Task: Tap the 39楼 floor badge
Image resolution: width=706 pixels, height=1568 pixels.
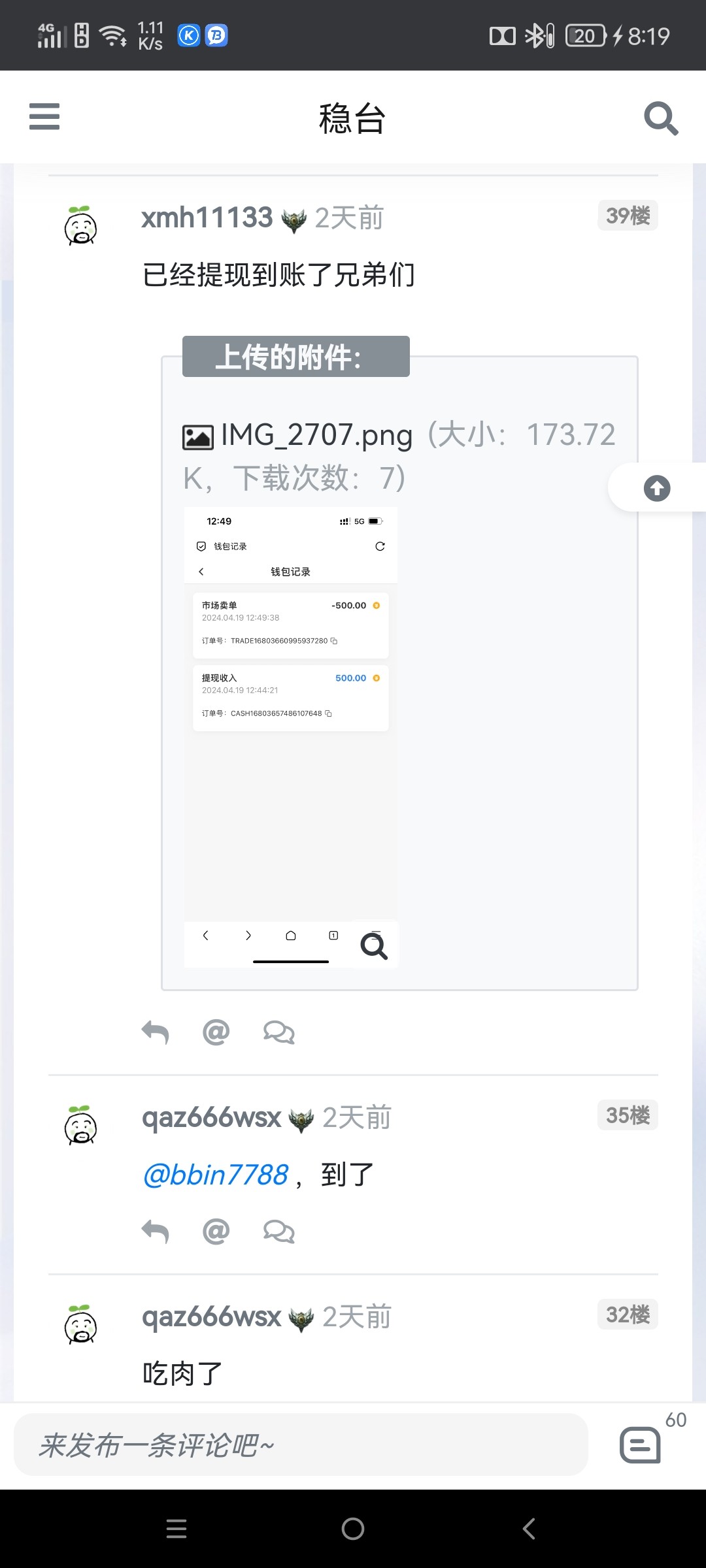Action: click(x=628, y=216)
